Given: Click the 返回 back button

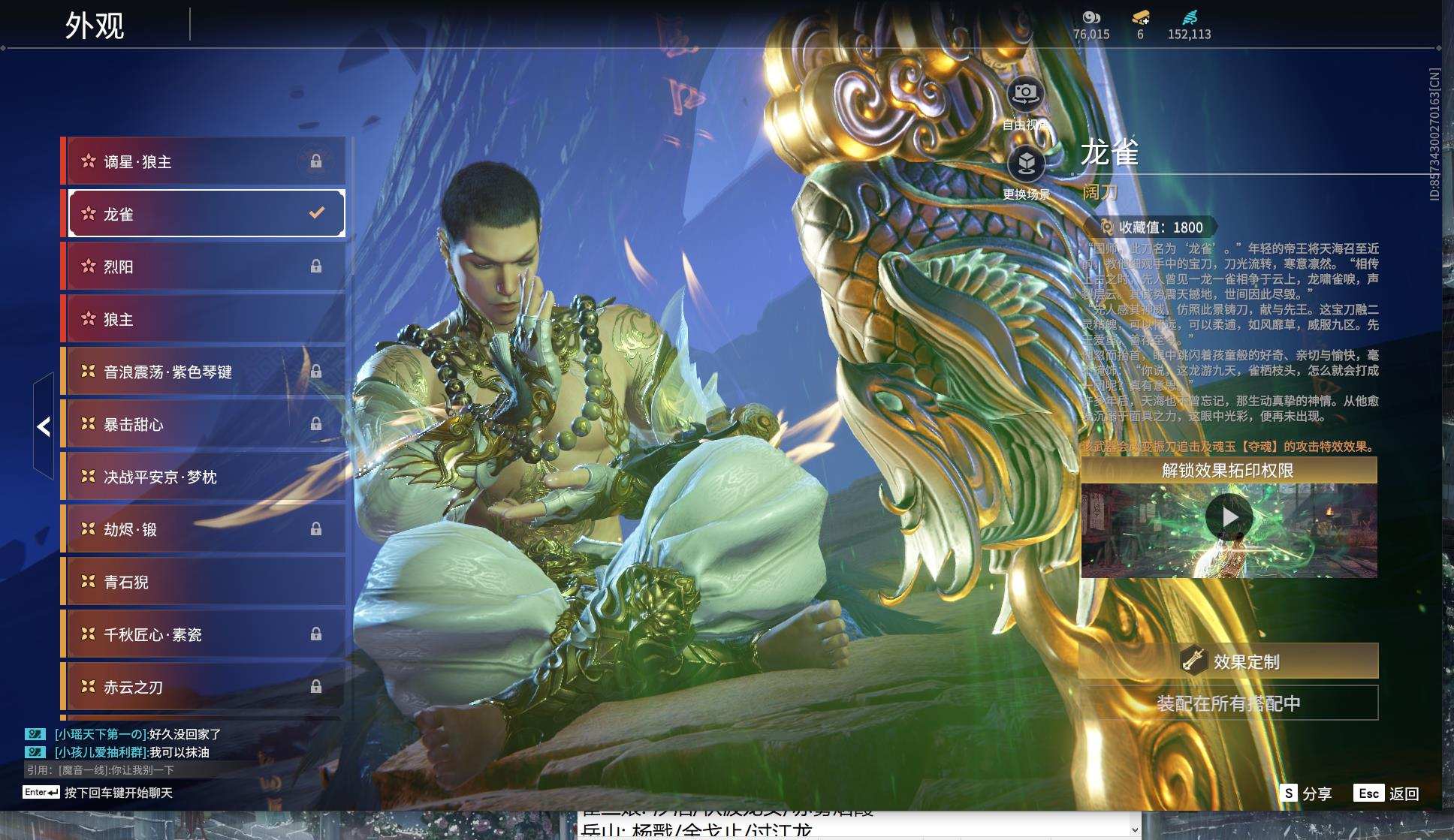Looking at the screenshot, I should pyautogui.click(x=1387, y=793).
